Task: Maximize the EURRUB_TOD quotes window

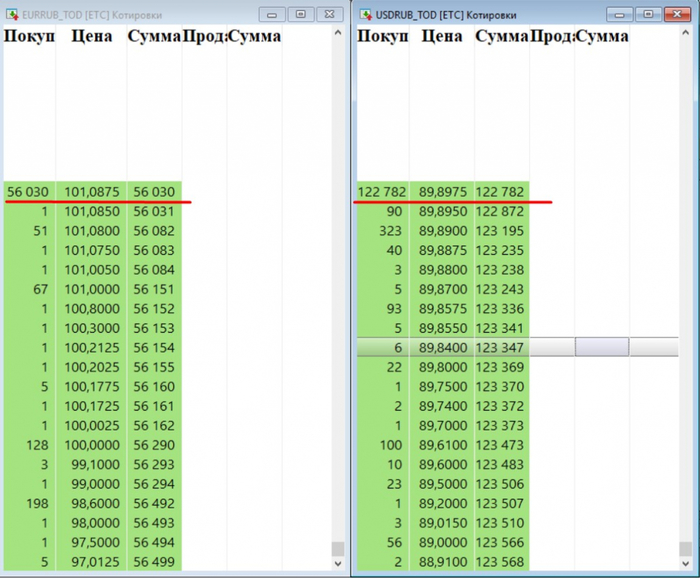Action: point(299,14)
